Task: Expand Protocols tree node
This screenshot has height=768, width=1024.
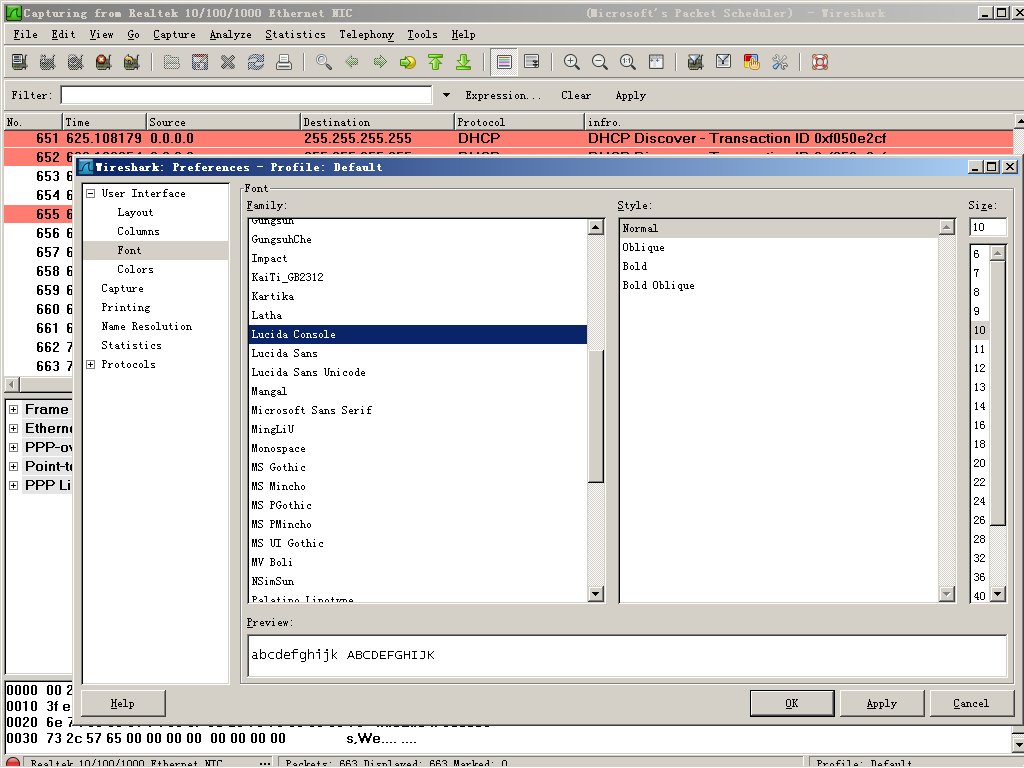Action: tap(91, 364)
